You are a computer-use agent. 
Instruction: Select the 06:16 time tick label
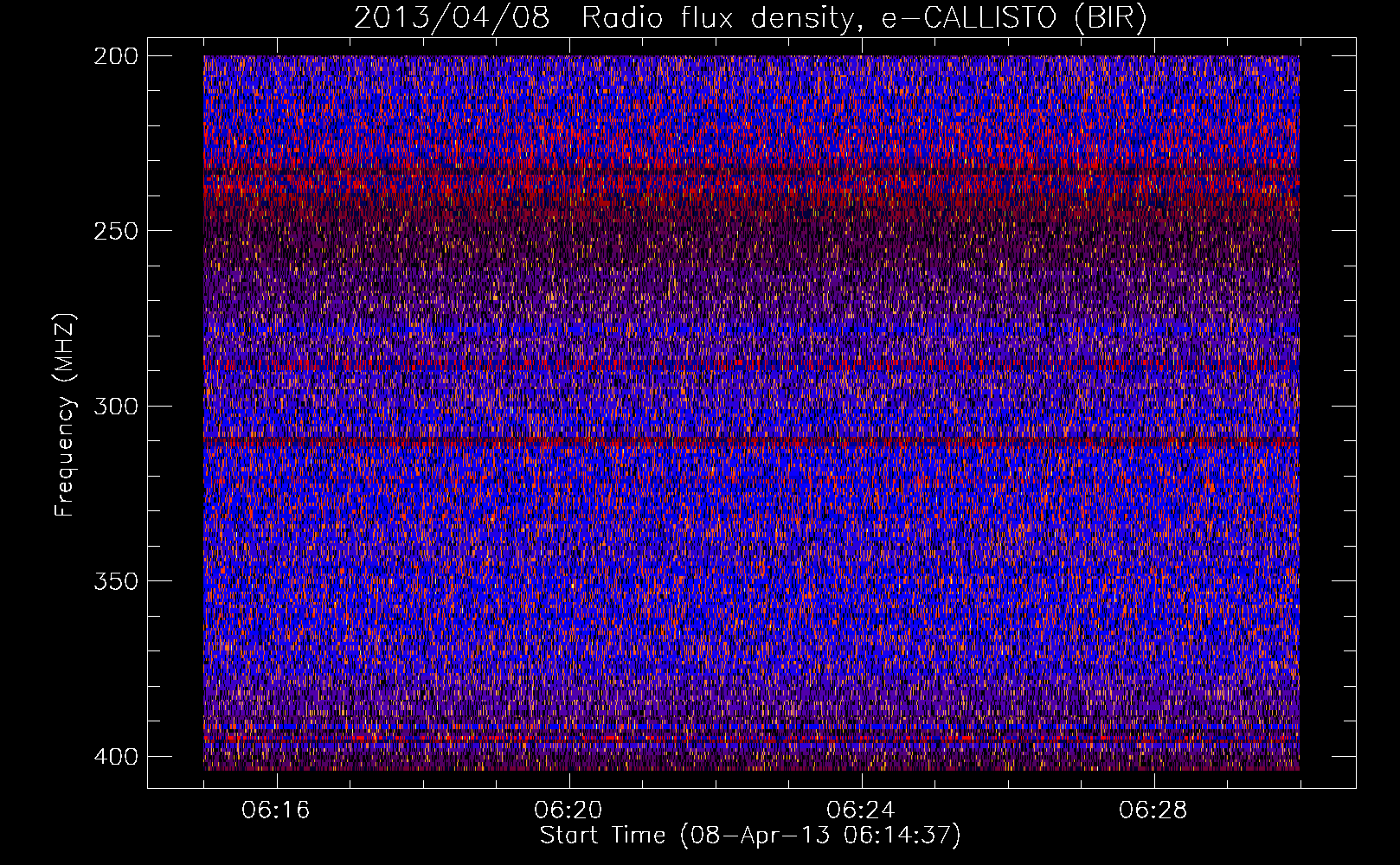pyautogui.click(x=276, y=811)
